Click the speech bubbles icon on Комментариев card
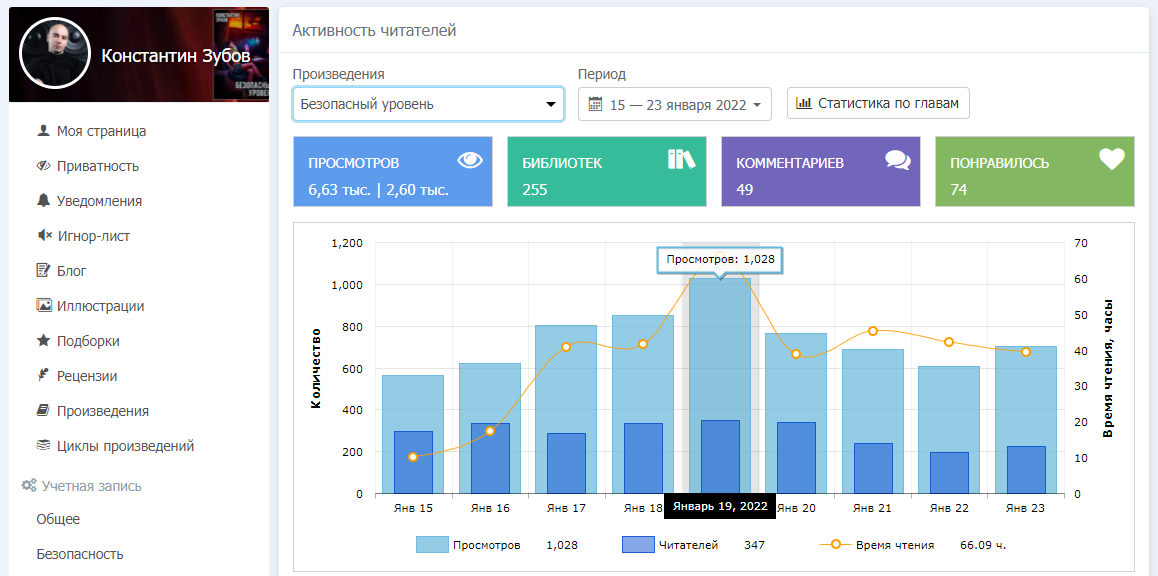Viewport: 1158px width, 576px height. (897, 160)
